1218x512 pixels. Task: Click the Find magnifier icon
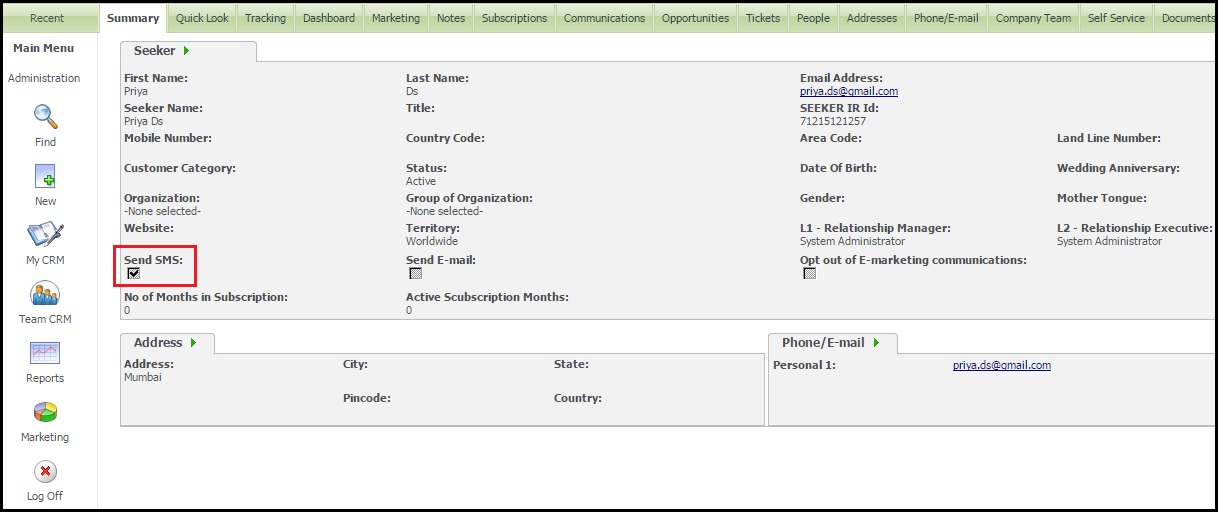46,117
